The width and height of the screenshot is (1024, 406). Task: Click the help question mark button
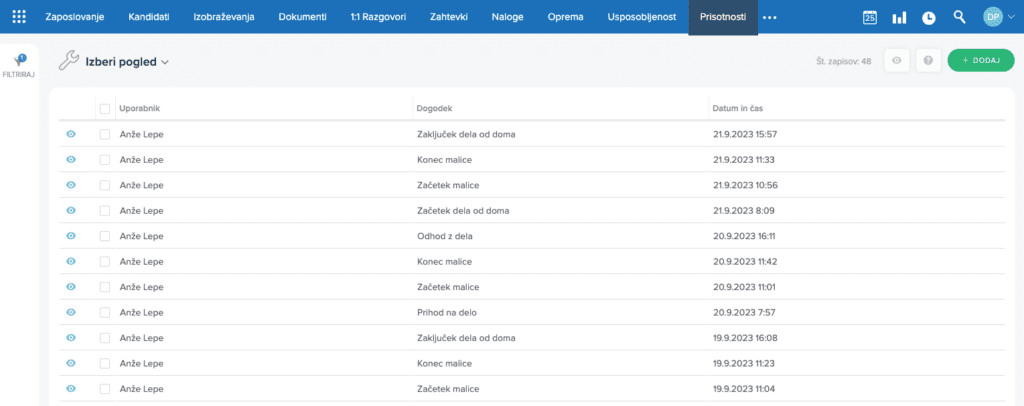929,61
